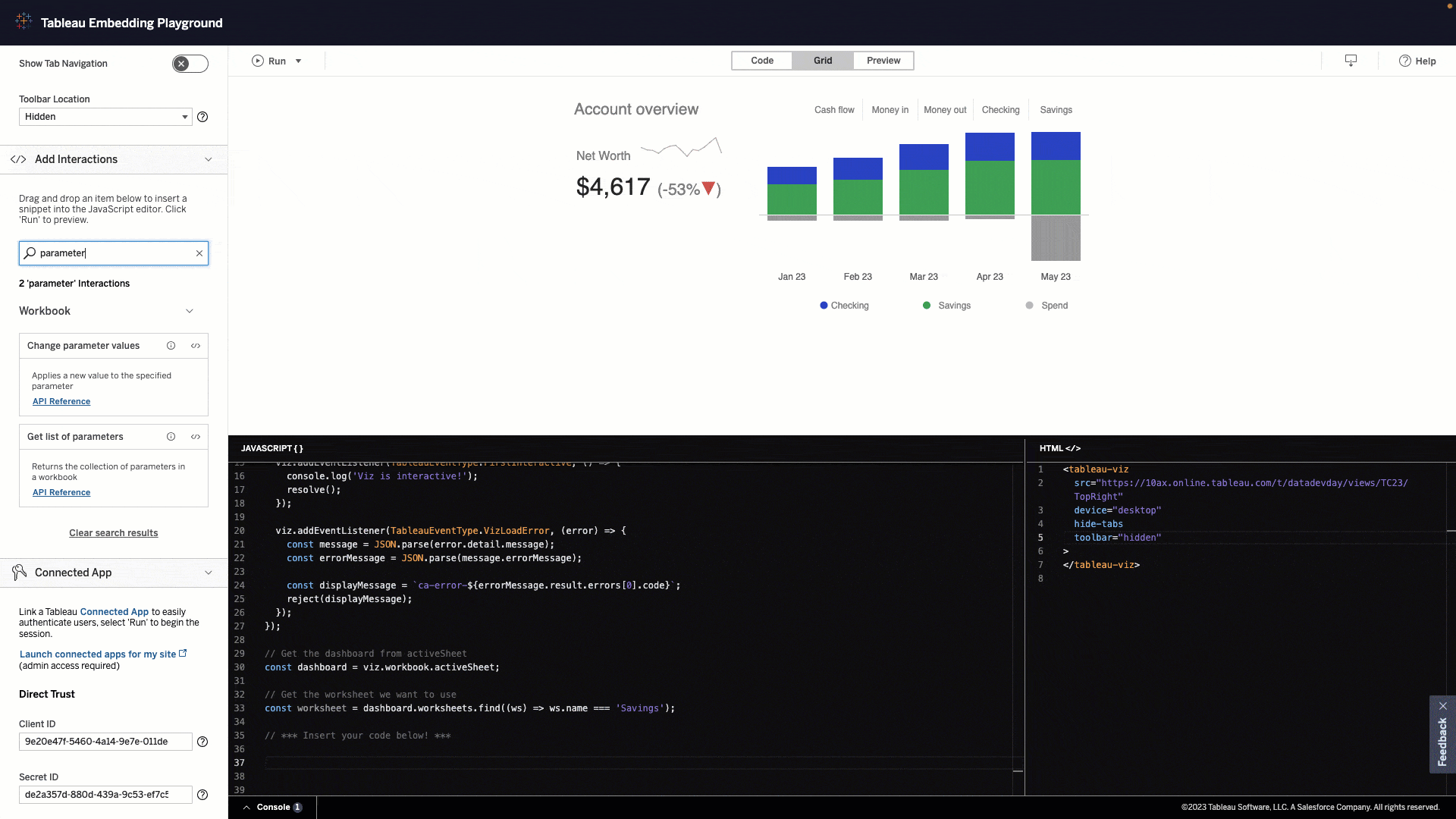Switch to the Preview tab

point(883,60)
